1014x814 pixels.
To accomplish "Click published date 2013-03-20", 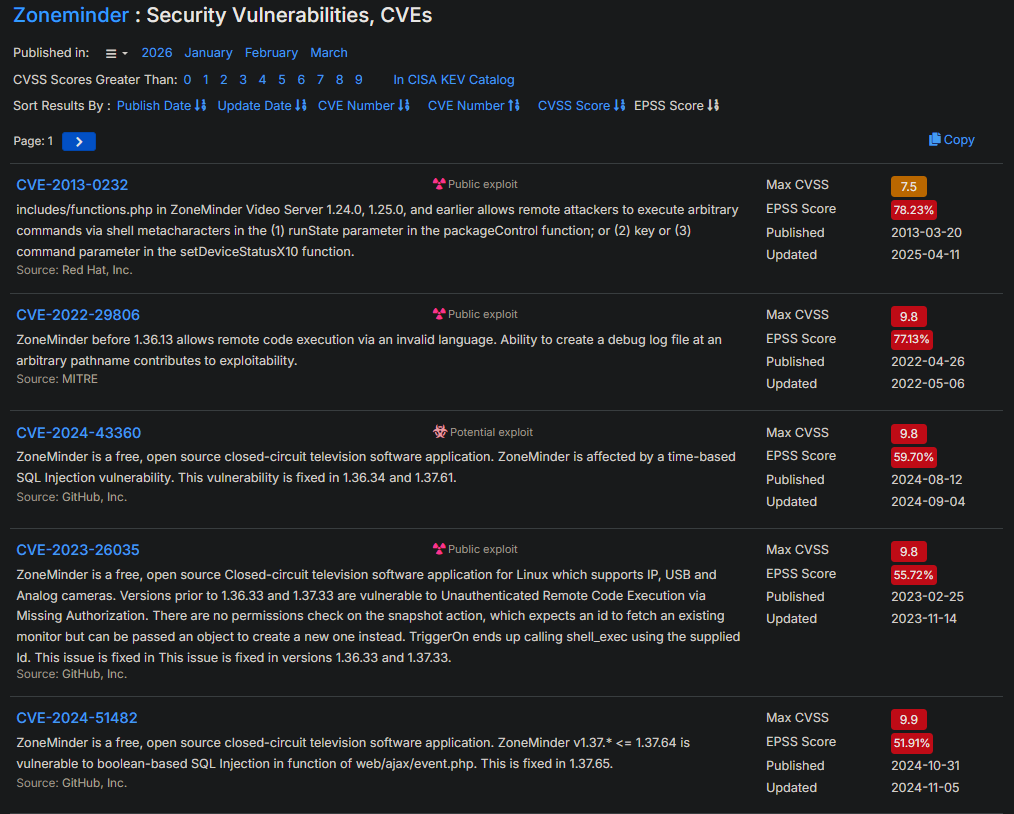I will [x=926, y=233].
